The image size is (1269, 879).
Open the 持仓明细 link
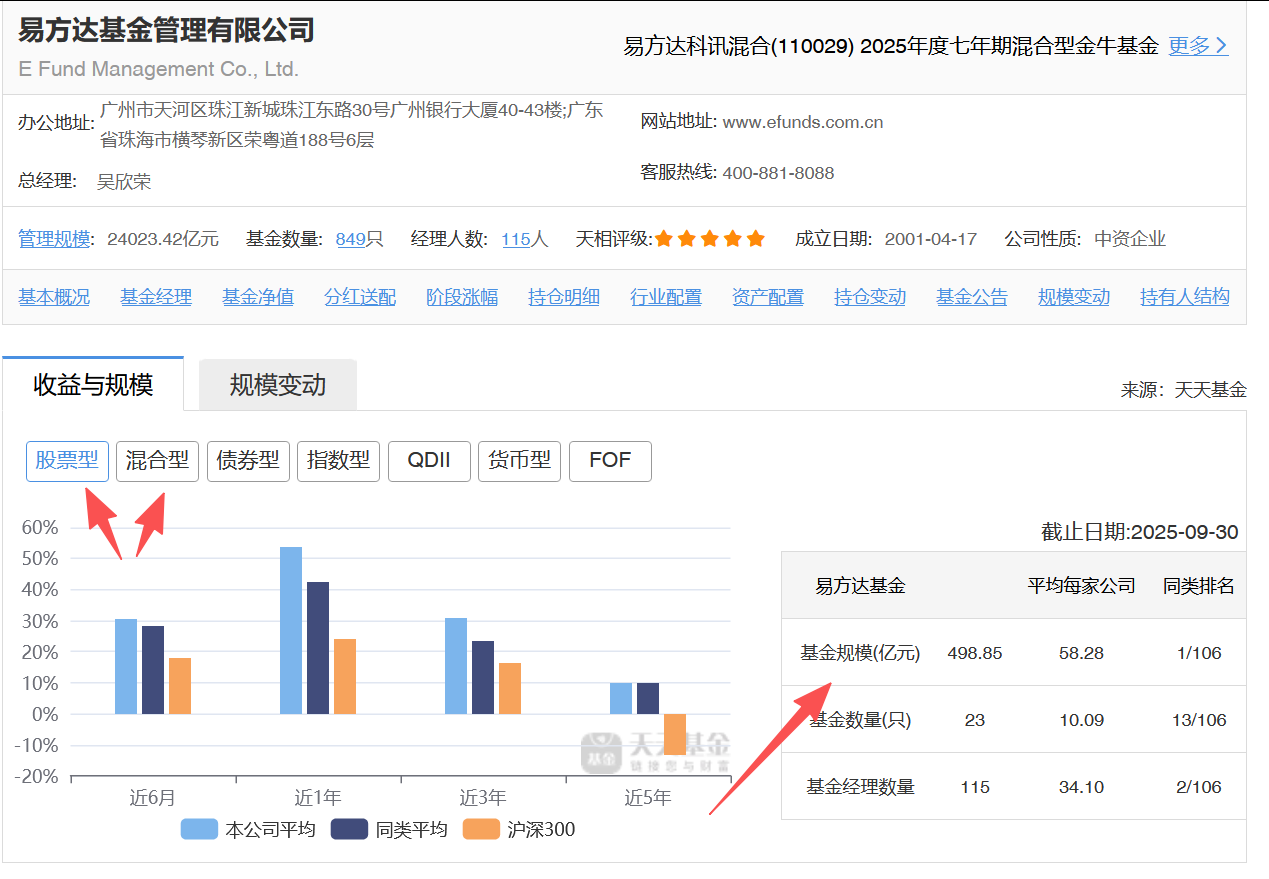[x=564, y=297]
